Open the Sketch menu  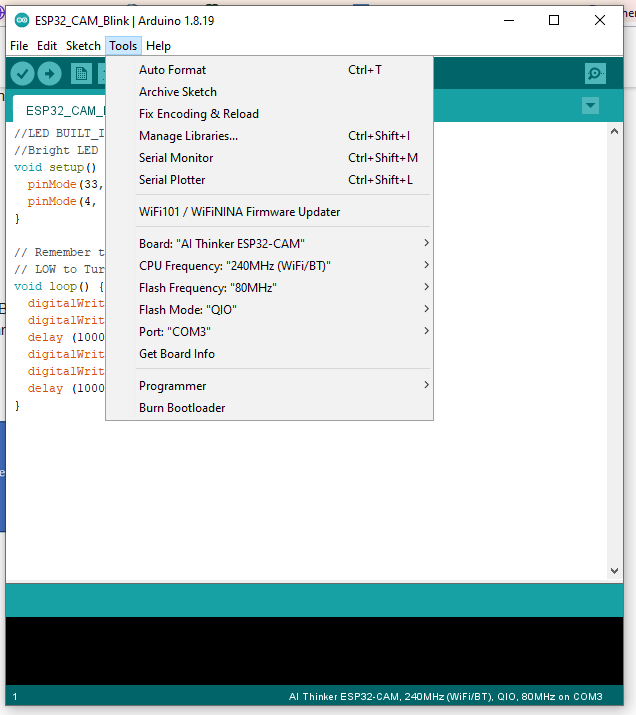pos(83,46)
